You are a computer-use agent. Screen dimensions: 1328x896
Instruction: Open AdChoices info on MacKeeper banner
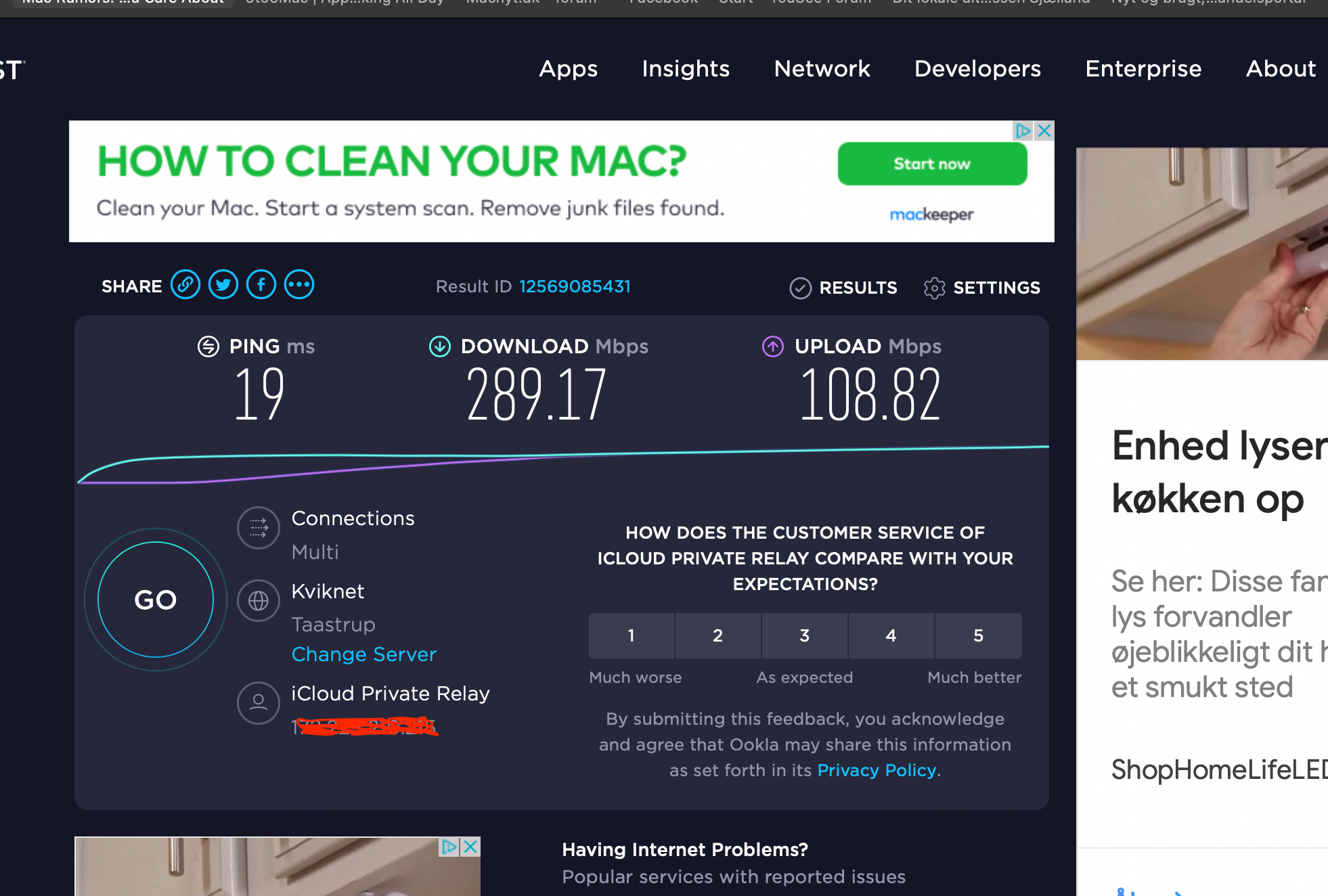pyautogui.click(x=1023, y=131)
